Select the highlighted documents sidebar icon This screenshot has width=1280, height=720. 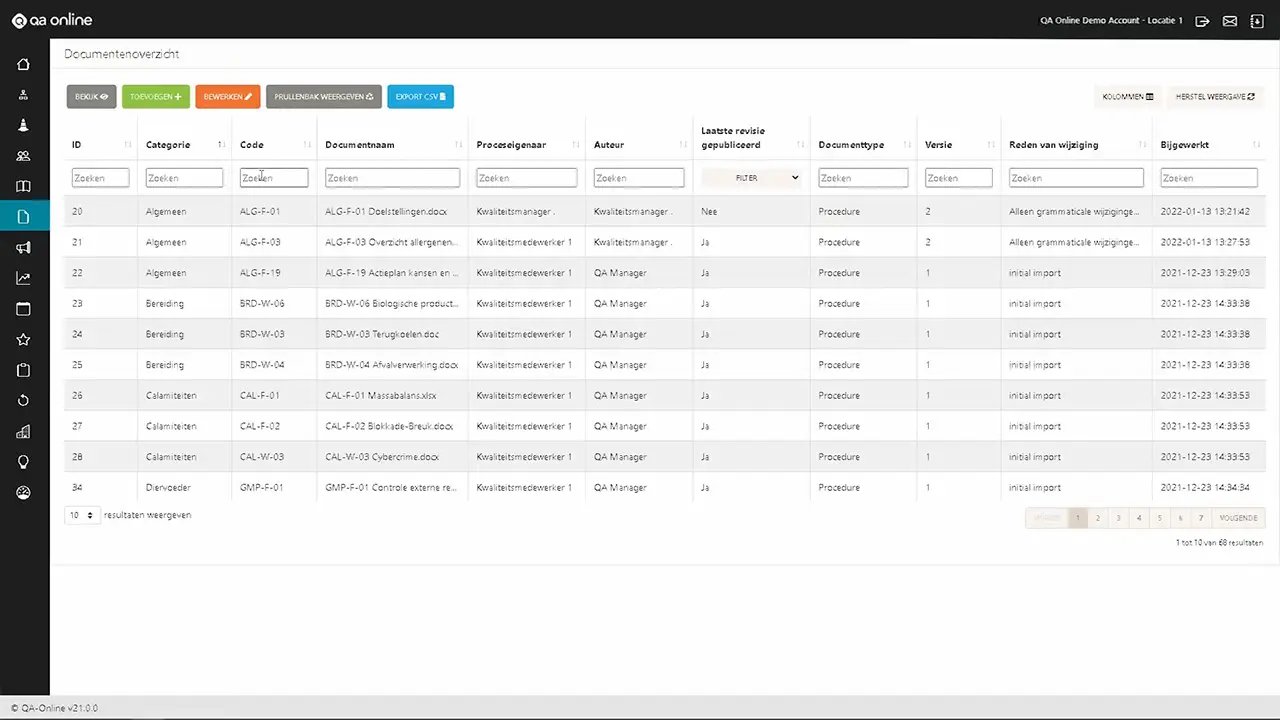pos(24,217)
